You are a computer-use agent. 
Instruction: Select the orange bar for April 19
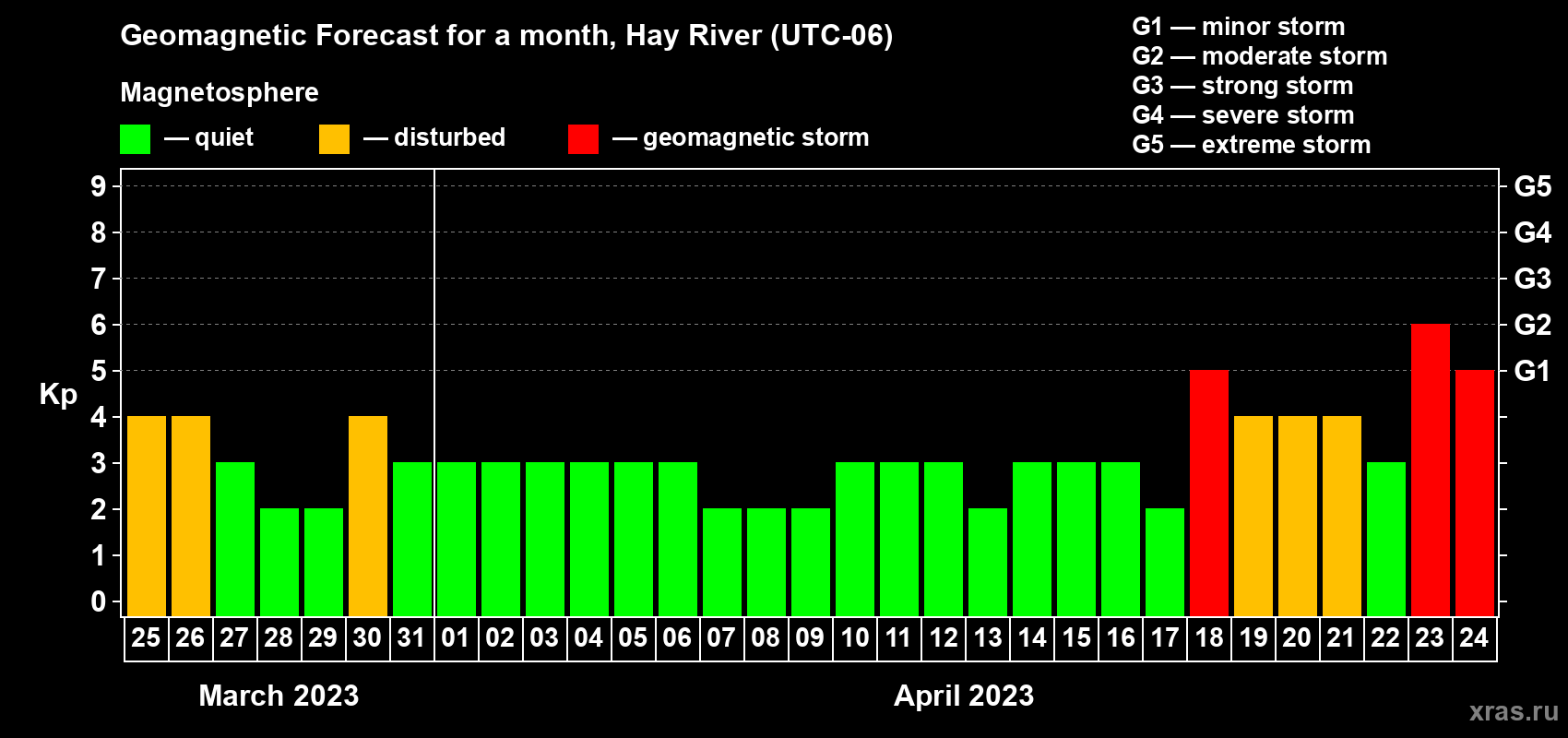pos(1253,516)
